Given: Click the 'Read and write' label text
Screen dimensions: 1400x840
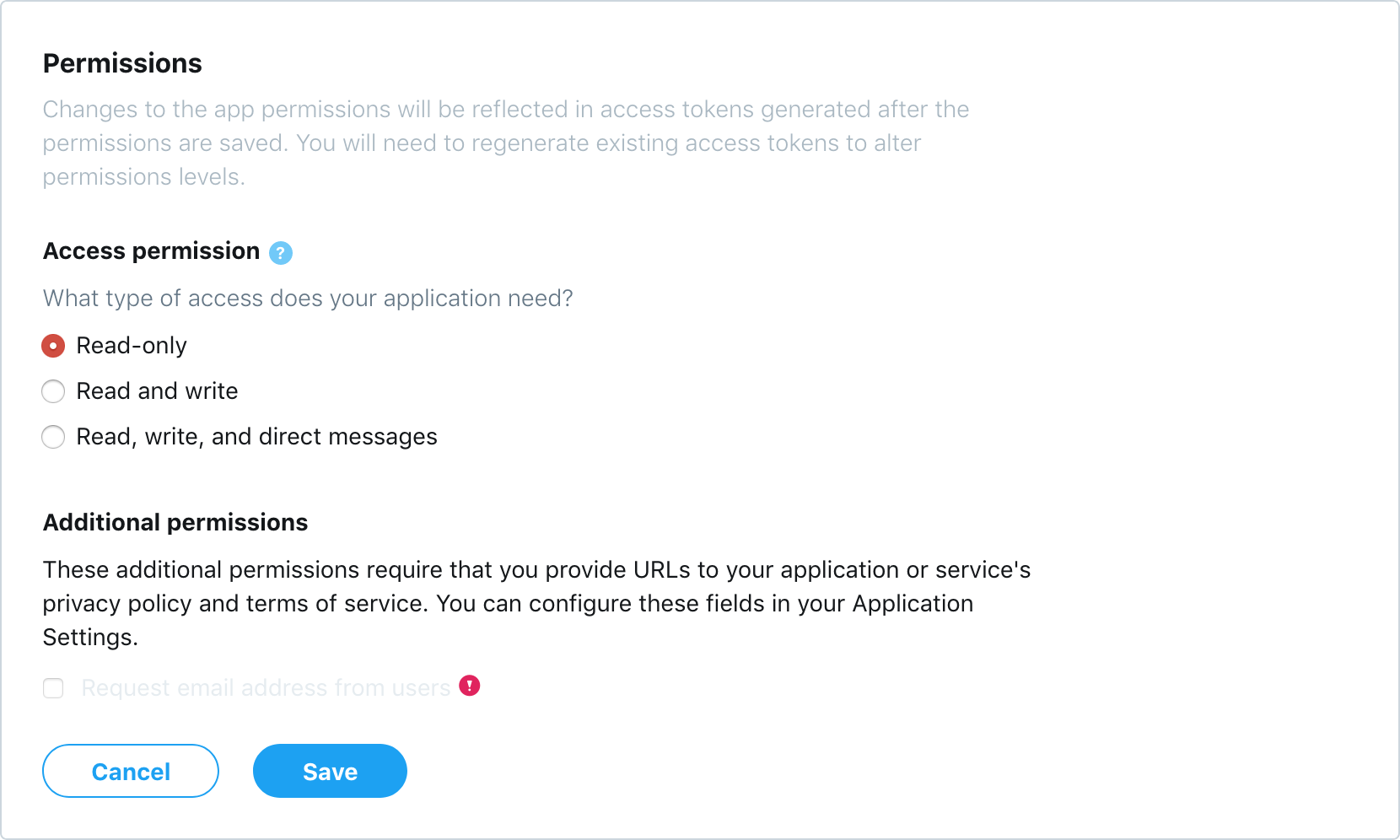Looking at the screenshot, I should pyautogui.click(x=157, y=391).
